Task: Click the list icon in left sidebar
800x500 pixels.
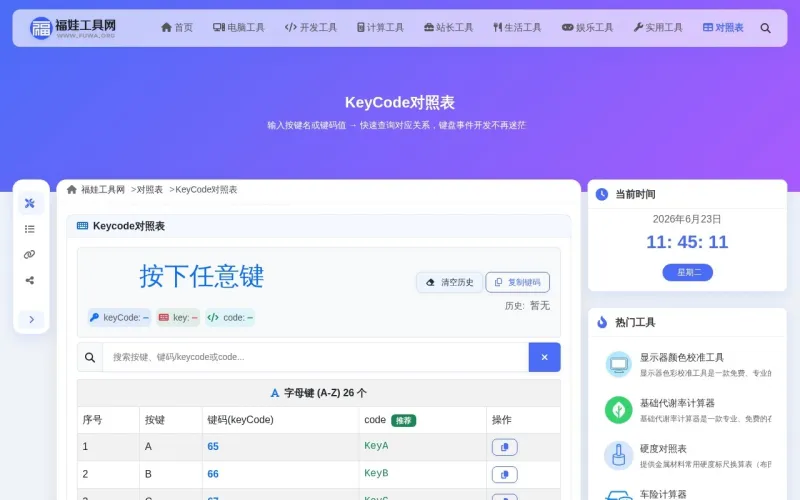Action: pyautogui.click(x=30, y=229)
